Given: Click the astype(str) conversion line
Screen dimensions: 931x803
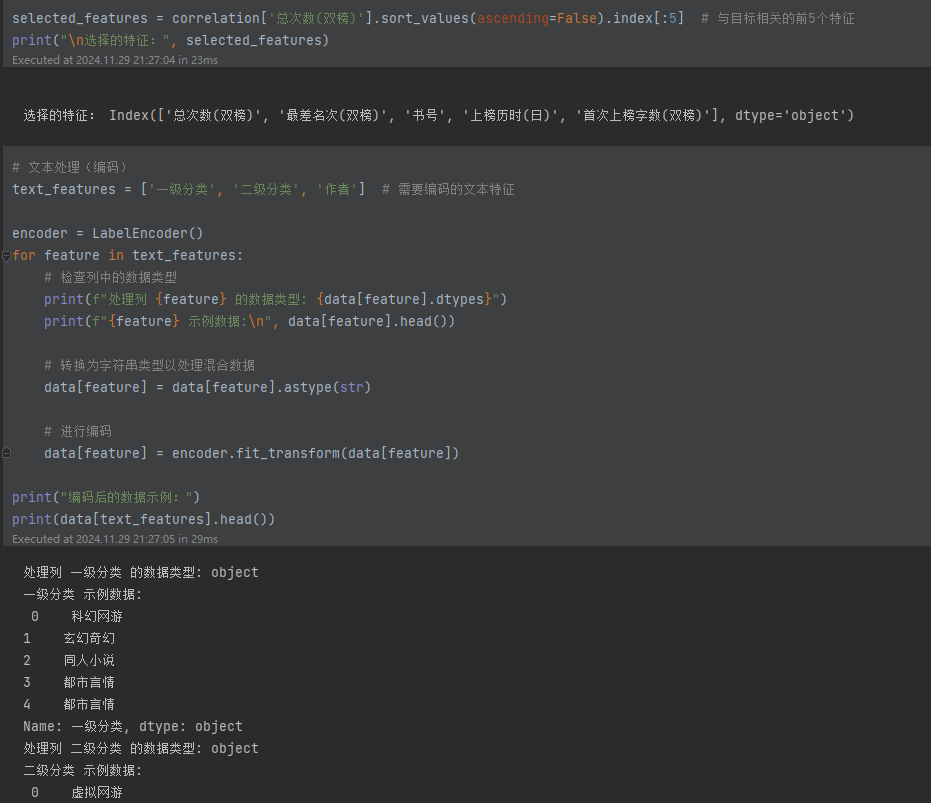Looking at the screenshot, I should pyautogui.click(x=207, y=387).
